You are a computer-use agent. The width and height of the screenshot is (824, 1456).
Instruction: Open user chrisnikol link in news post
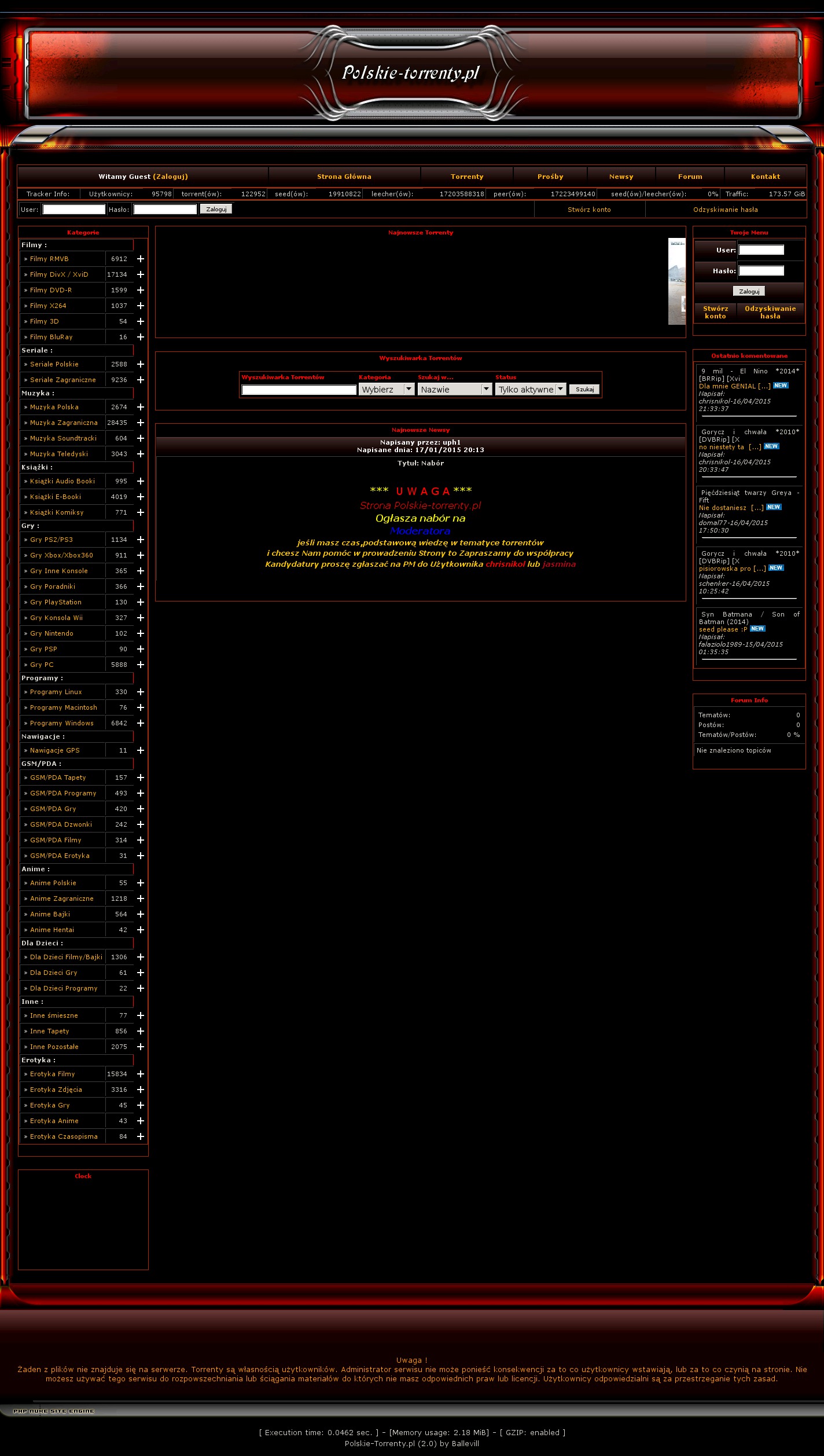(505, 564)
